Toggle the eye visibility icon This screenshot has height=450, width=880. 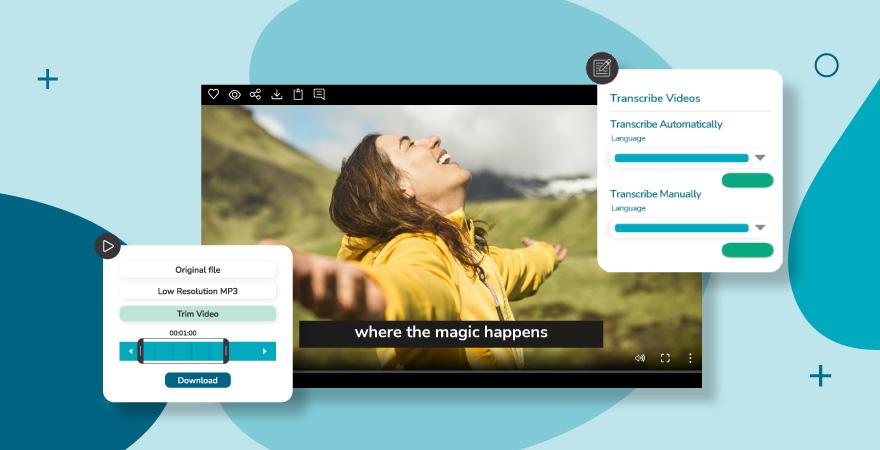[235, 94]
